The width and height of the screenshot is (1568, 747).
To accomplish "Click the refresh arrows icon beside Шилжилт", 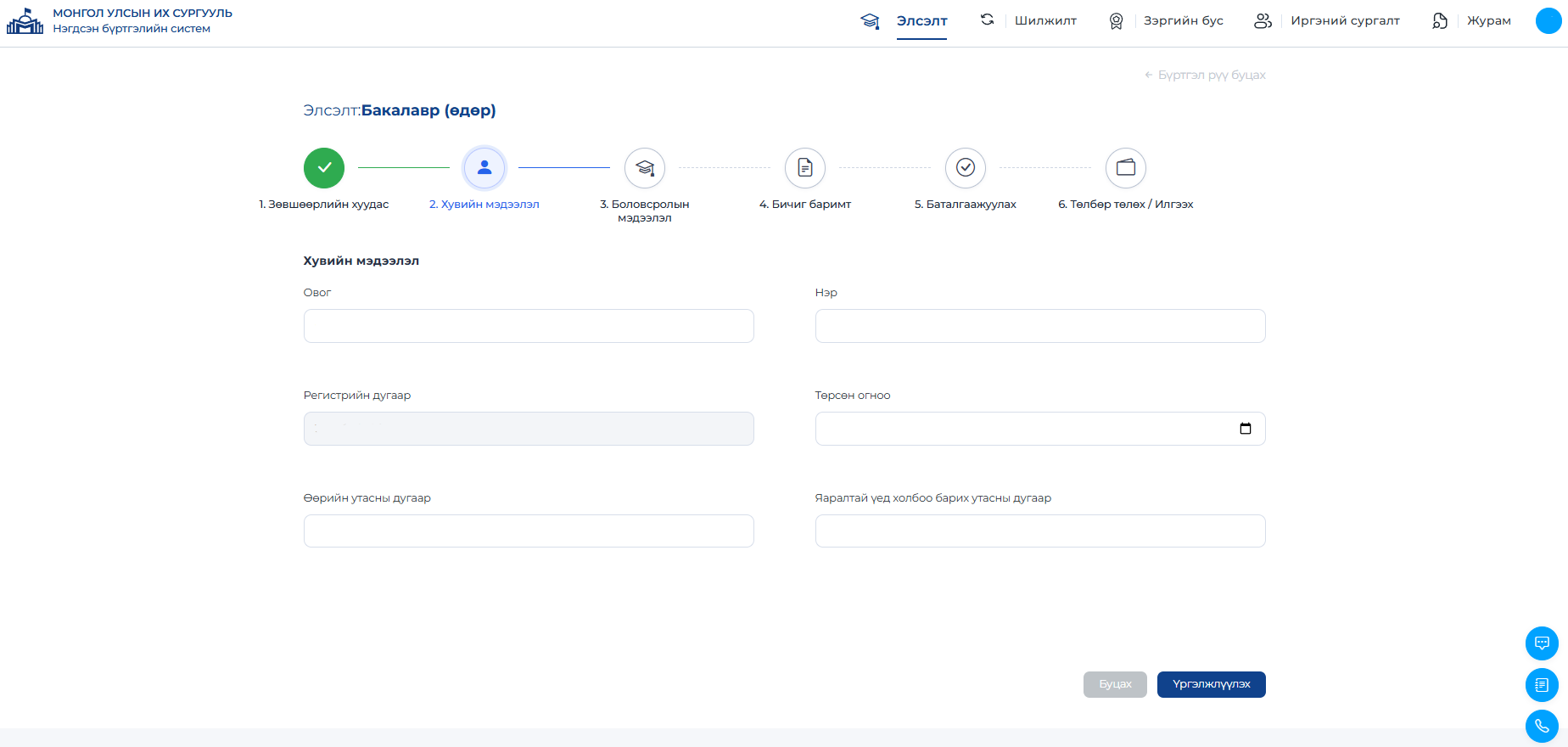I will (x=987, y=20).
